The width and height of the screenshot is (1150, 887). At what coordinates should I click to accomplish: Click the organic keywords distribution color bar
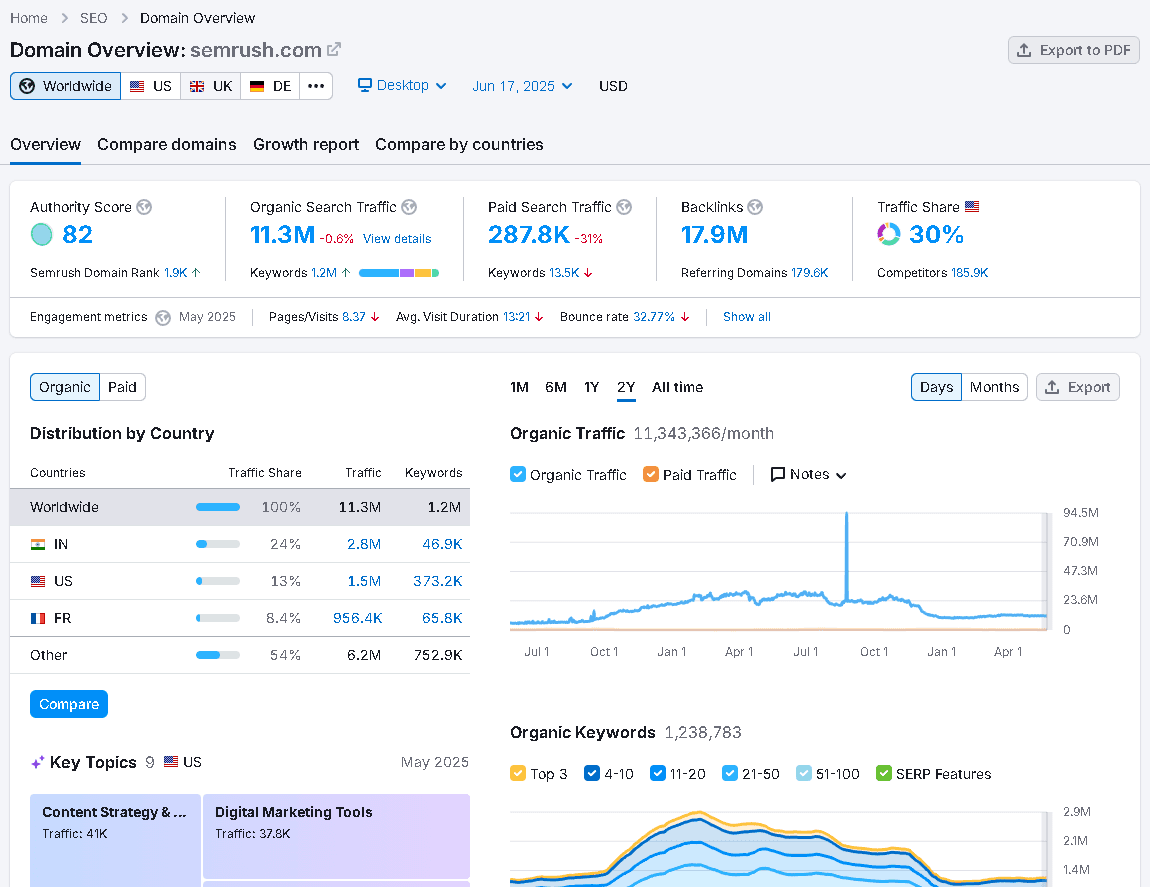(x=399, y=273)
